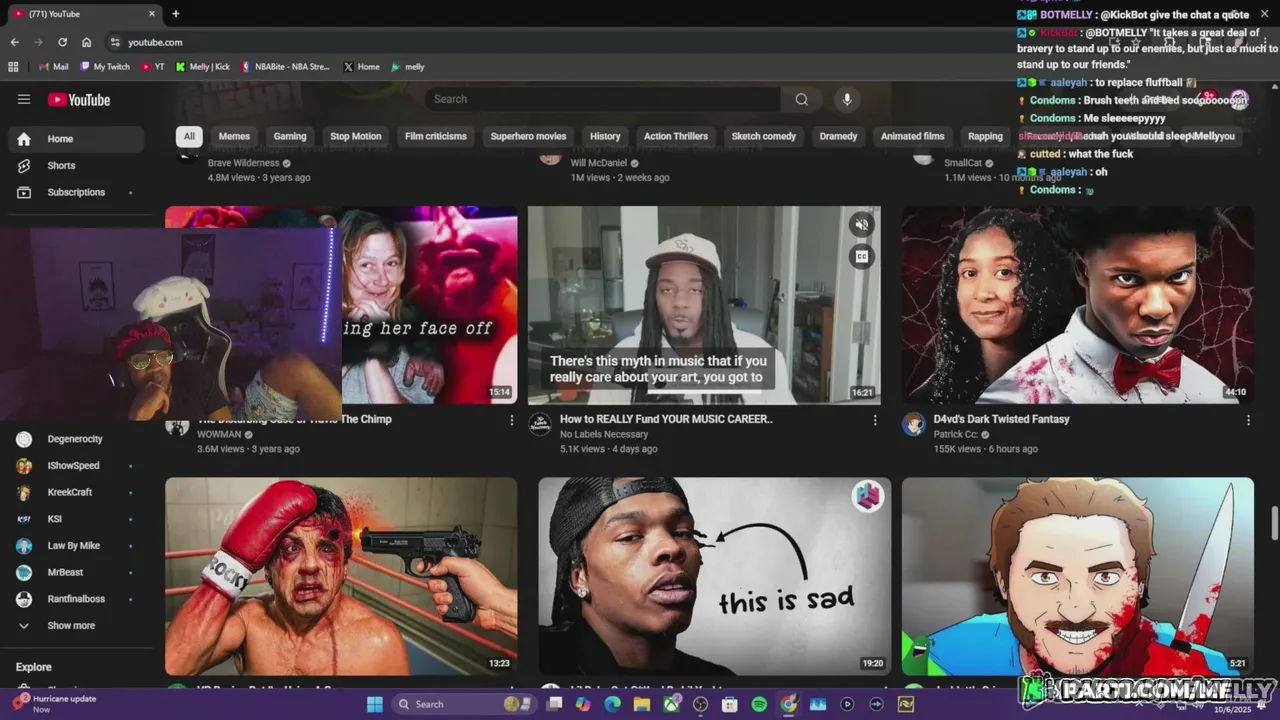Open the Melly | Kick bookmark
1280x720 pixels.
point(203,67)
